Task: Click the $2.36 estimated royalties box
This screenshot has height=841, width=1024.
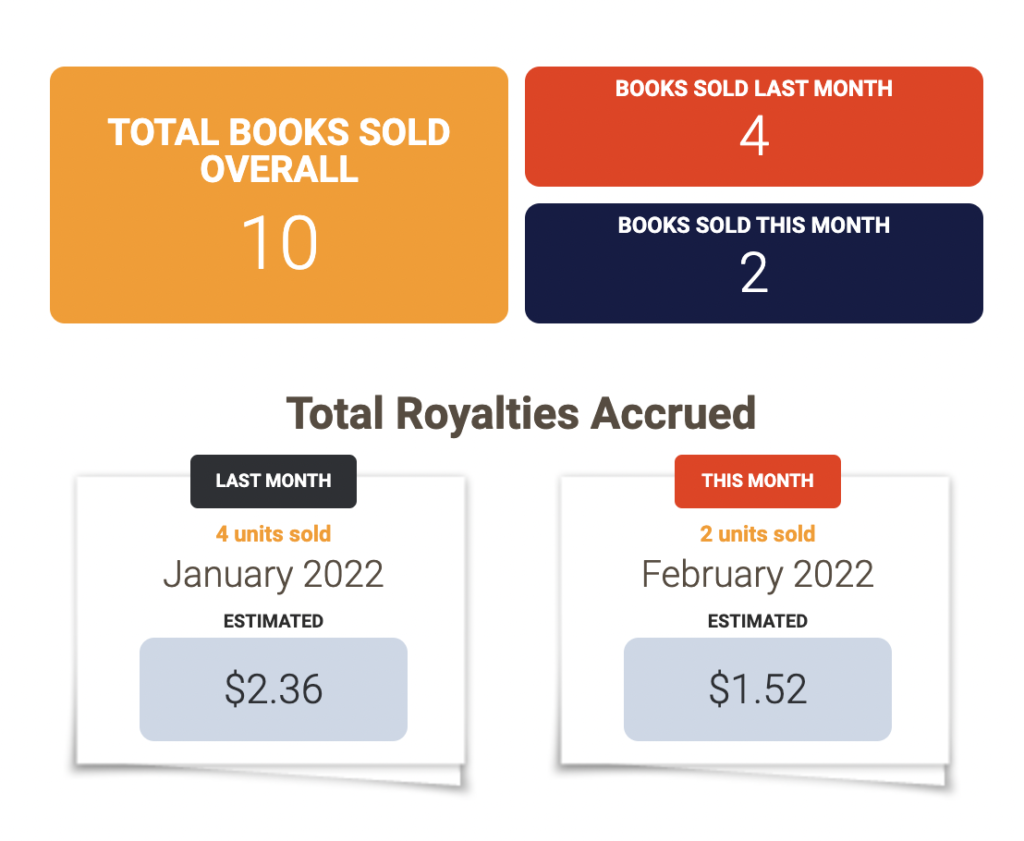Action: pos(273,690)
